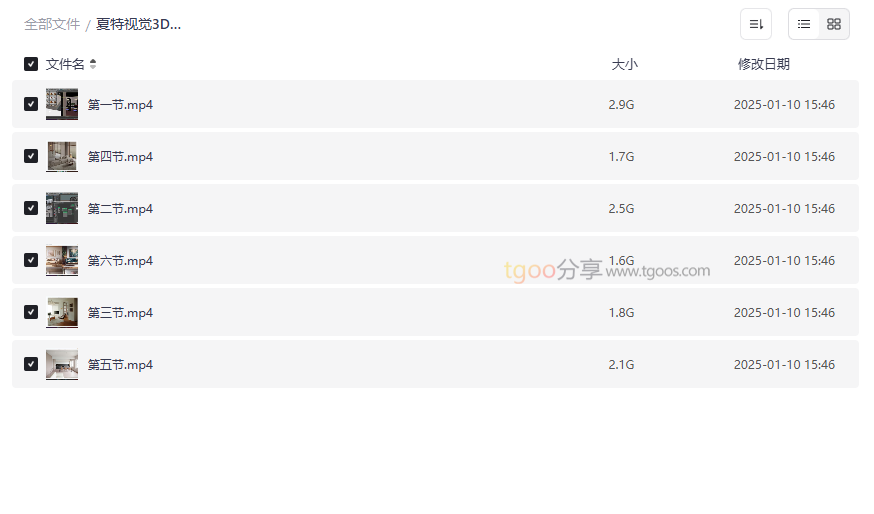The image size is (874, 514).
Task: Switch to grid view layout
Action: tap(834, 24)
